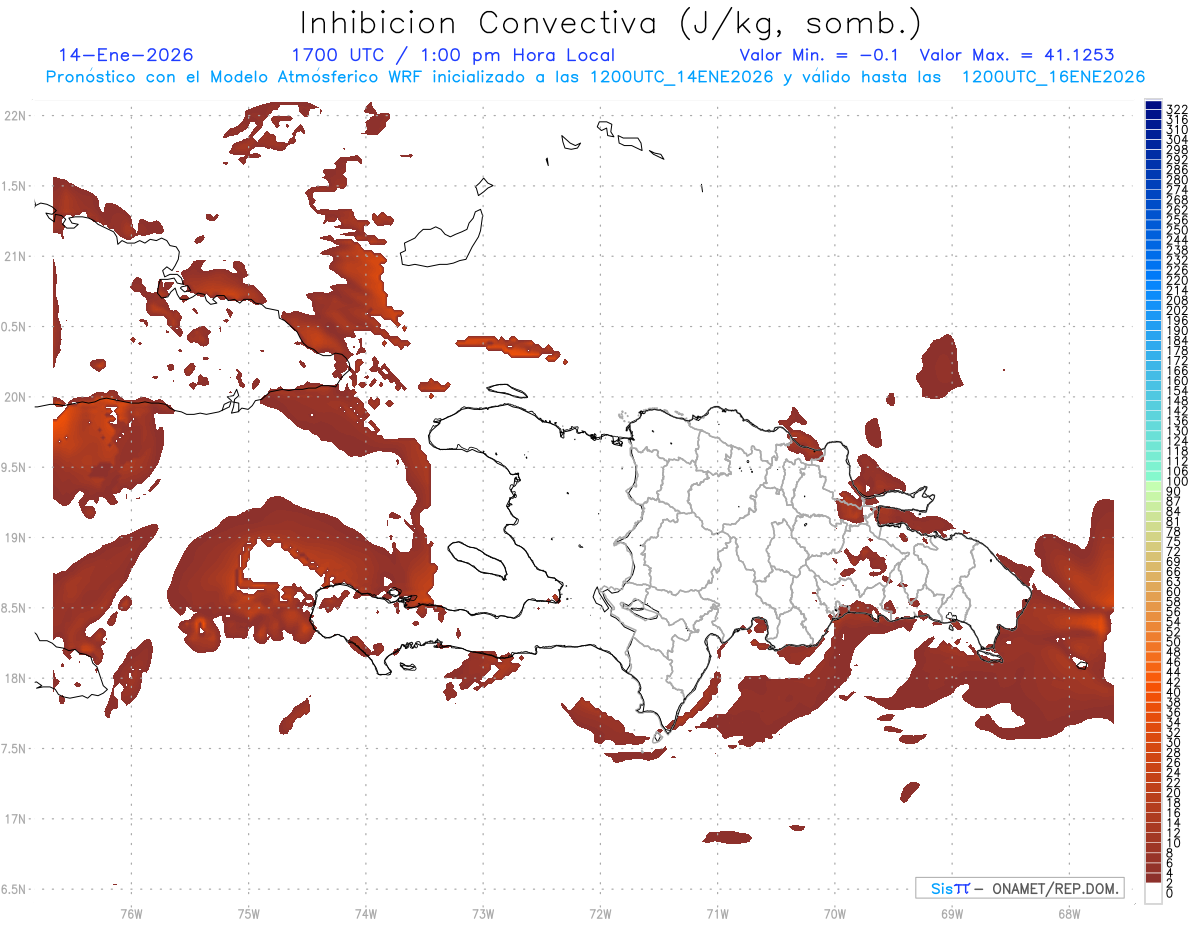This screenshot has width=1200, height=927.
Task: Click '1700 UTC / 1:00 pm Hora Local'
Action: pyautogui.click(x=453, y=55)
